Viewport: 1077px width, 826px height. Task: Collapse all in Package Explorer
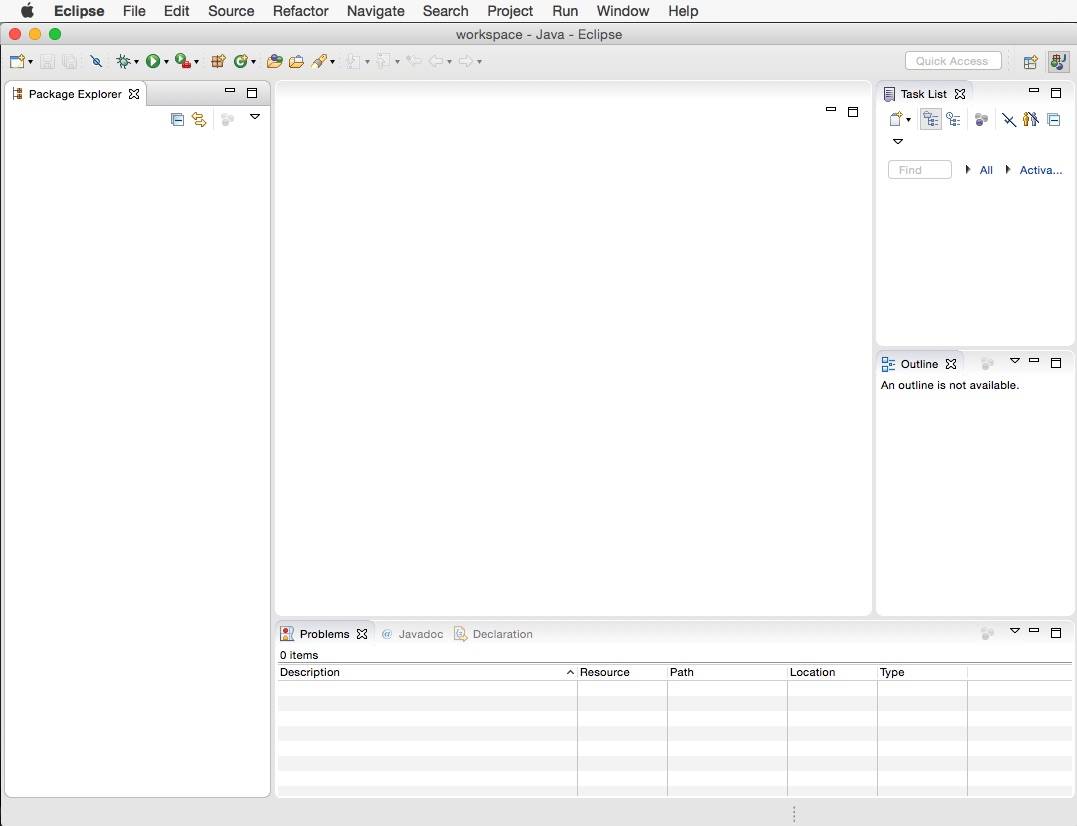tap(177, 120)
